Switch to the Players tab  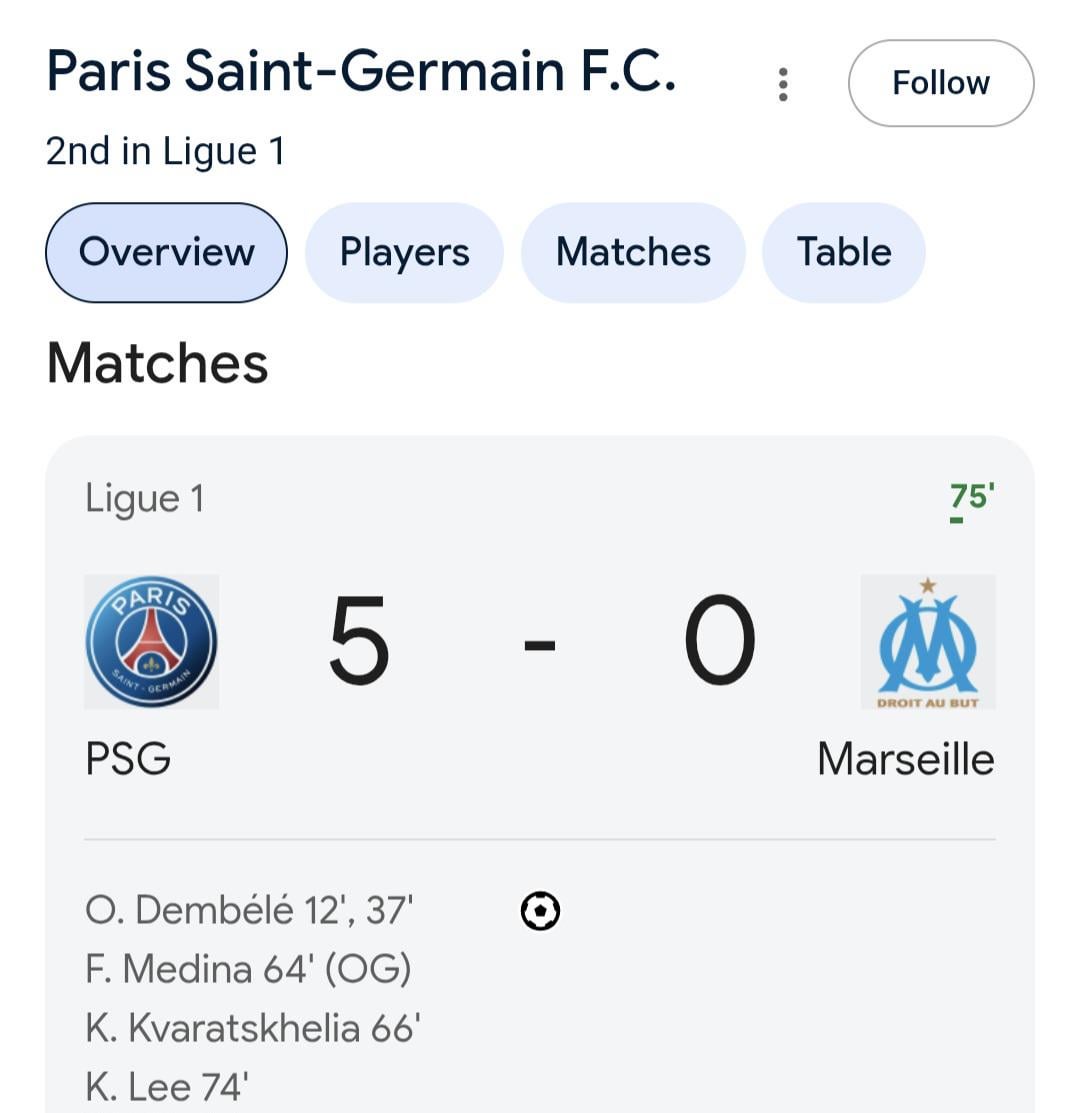[404, 252]
